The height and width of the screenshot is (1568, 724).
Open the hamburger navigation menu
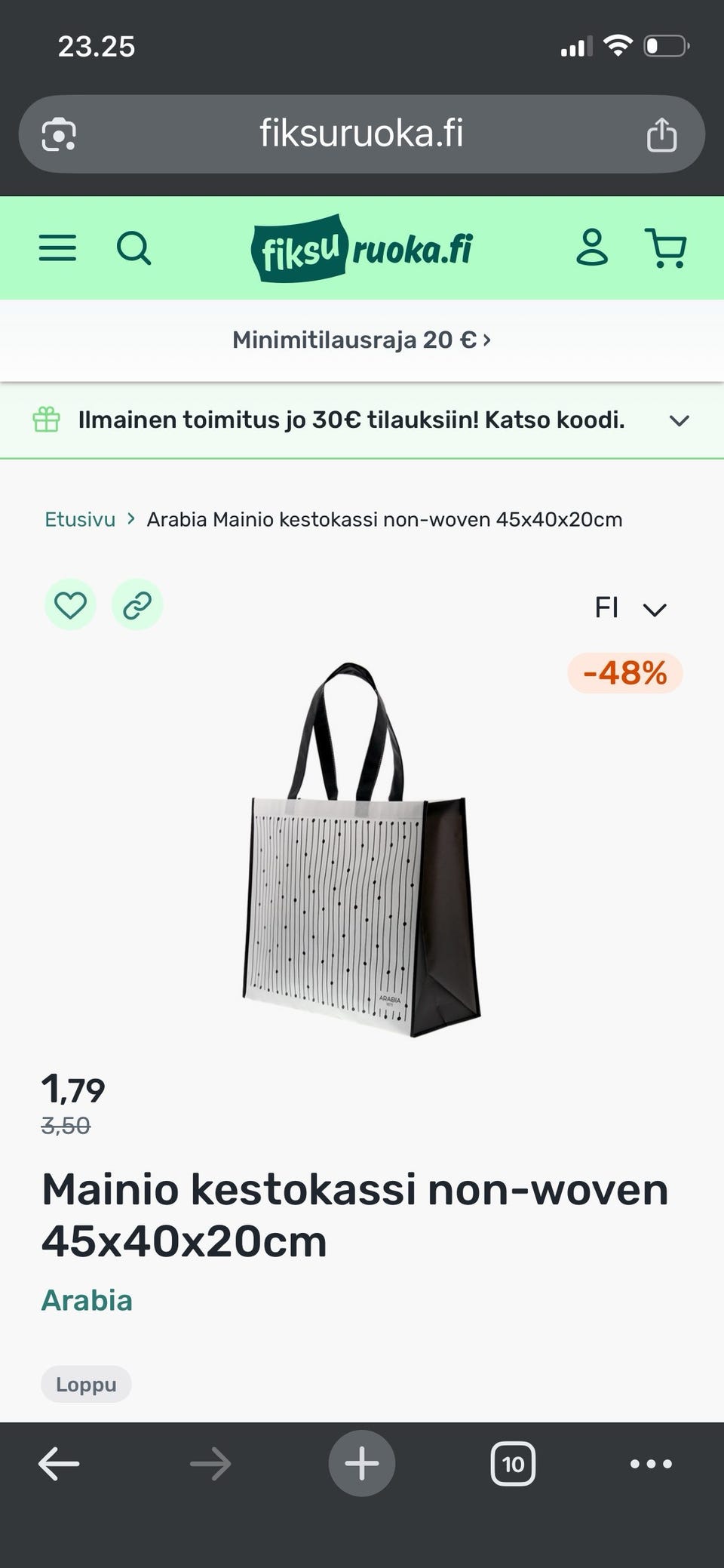[x=57, y=247]
